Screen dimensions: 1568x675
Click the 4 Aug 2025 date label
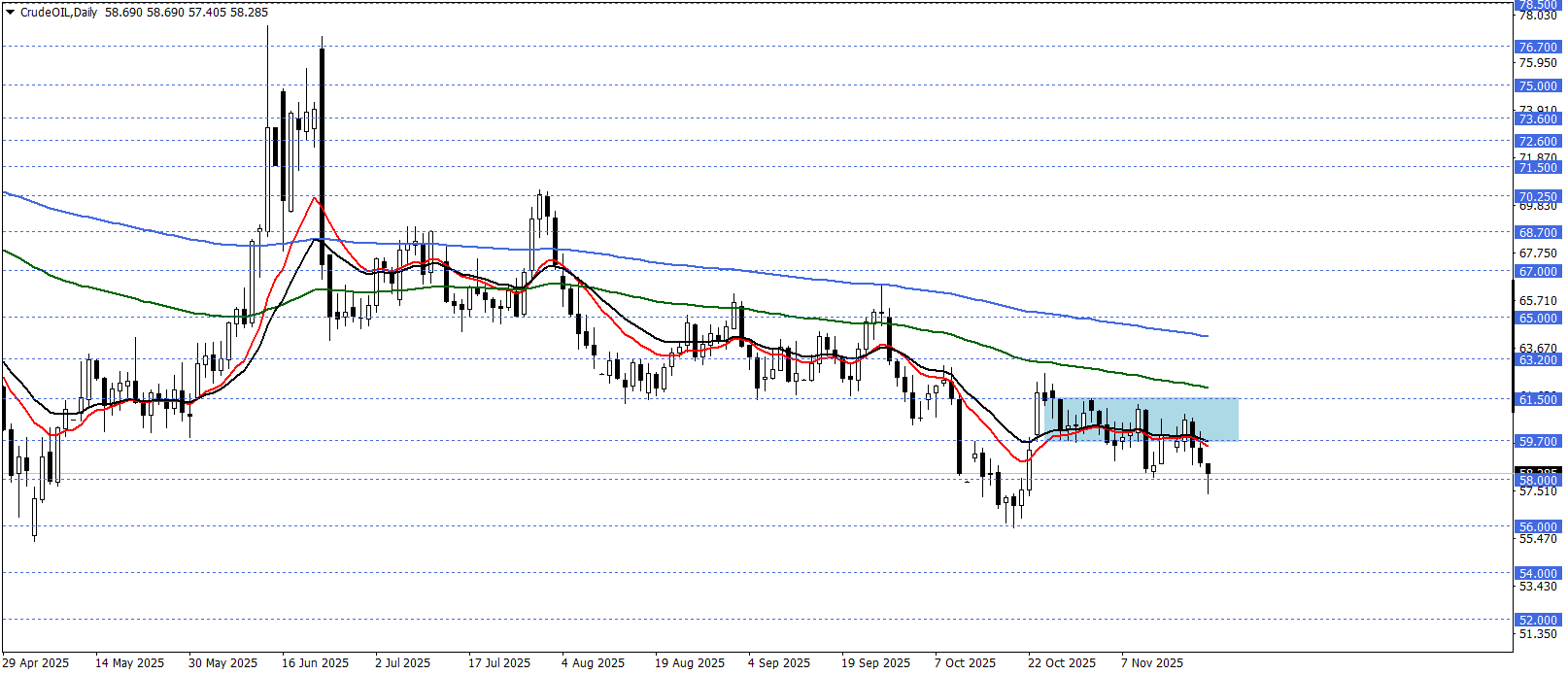pyautogui.click(x=593, y=662)
